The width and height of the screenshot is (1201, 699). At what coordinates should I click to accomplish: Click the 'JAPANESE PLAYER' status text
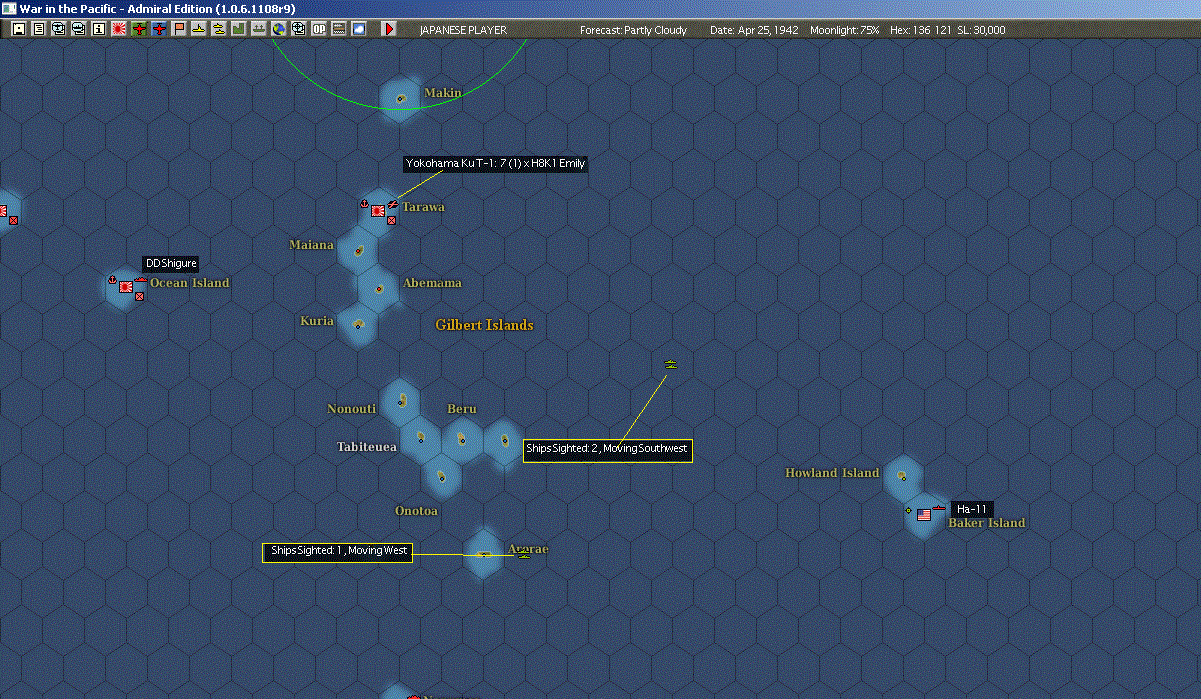click(463, 30)
